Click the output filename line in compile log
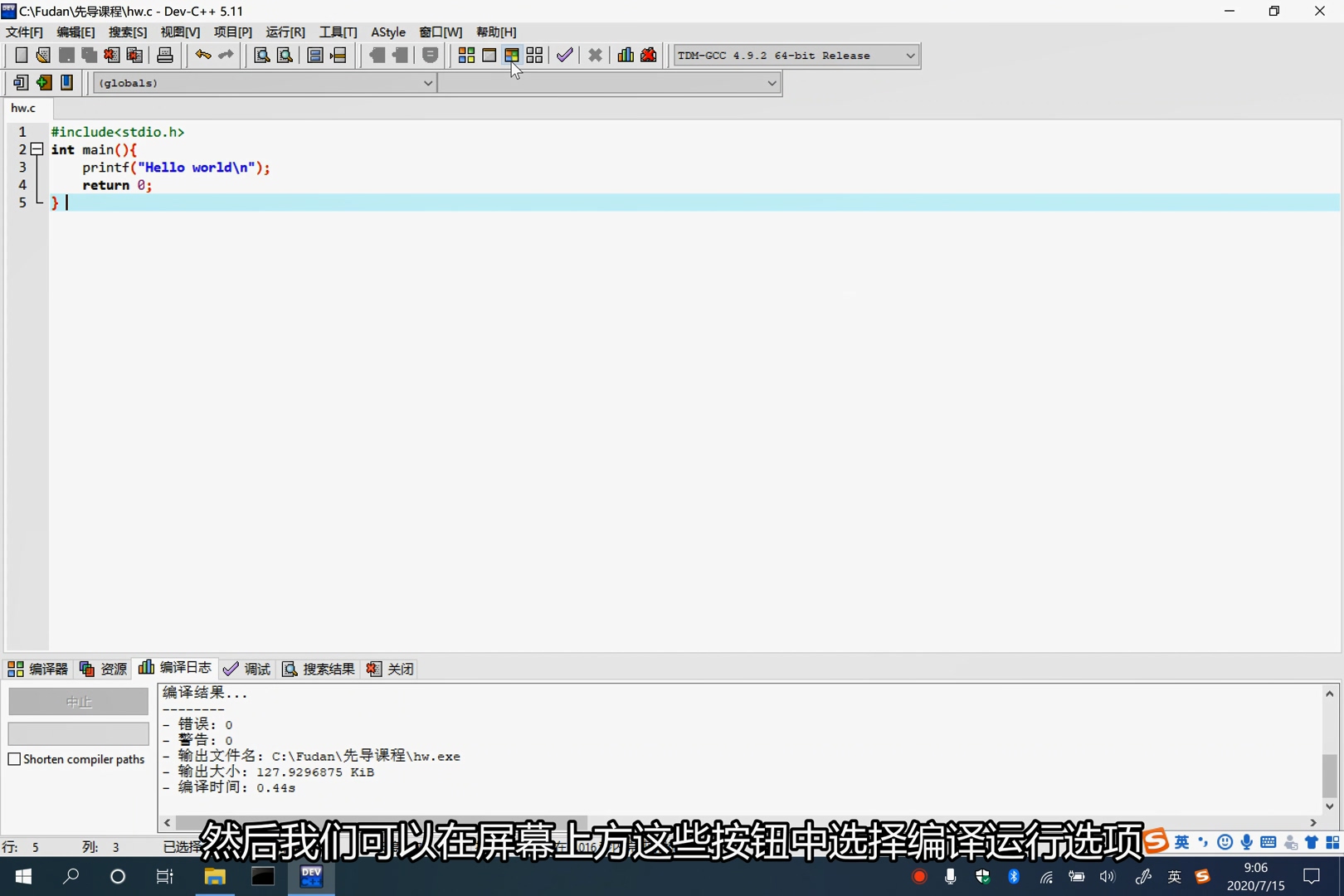1344x896 pixels. (x=311, y=756)
